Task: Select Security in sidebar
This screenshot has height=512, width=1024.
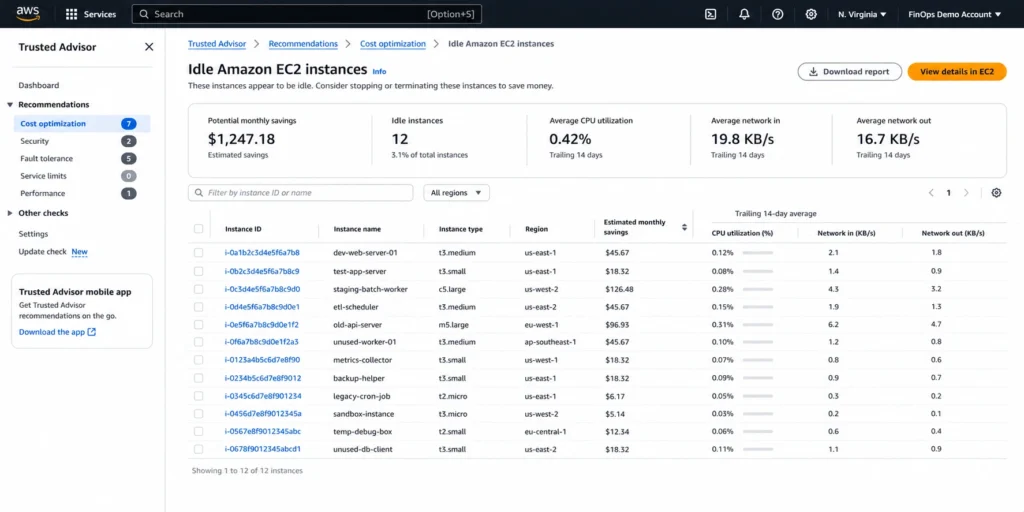Action: pos(35,141)
